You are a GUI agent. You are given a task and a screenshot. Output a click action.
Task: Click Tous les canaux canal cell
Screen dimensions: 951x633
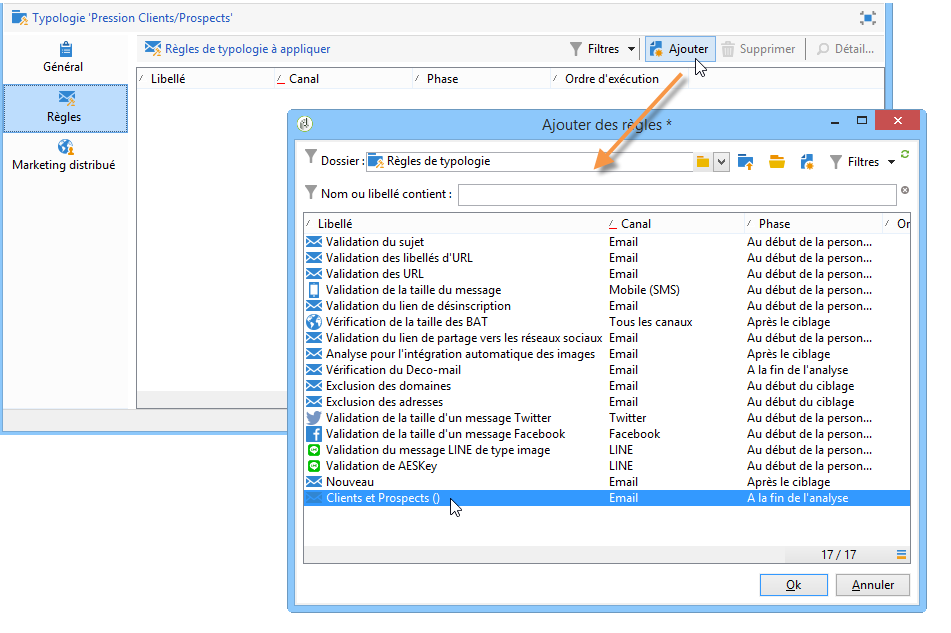pos(650,322)
